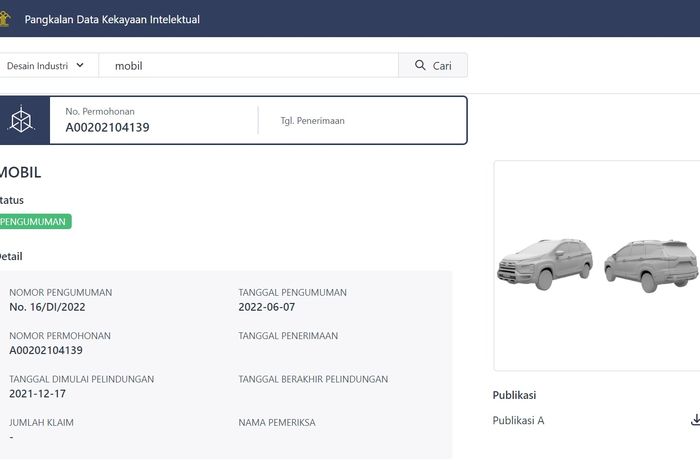Select protection start date 2021-12-17

(x=38, y=394)
